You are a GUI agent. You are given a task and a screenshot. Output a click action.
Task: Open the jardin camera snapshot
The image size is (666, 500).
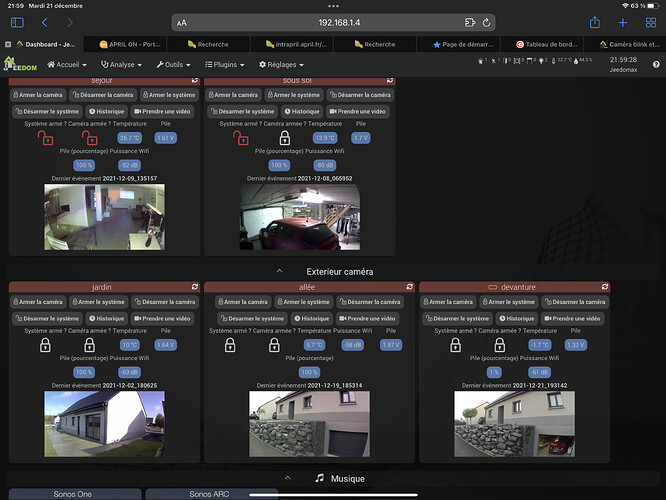click(x=104, y=424)
